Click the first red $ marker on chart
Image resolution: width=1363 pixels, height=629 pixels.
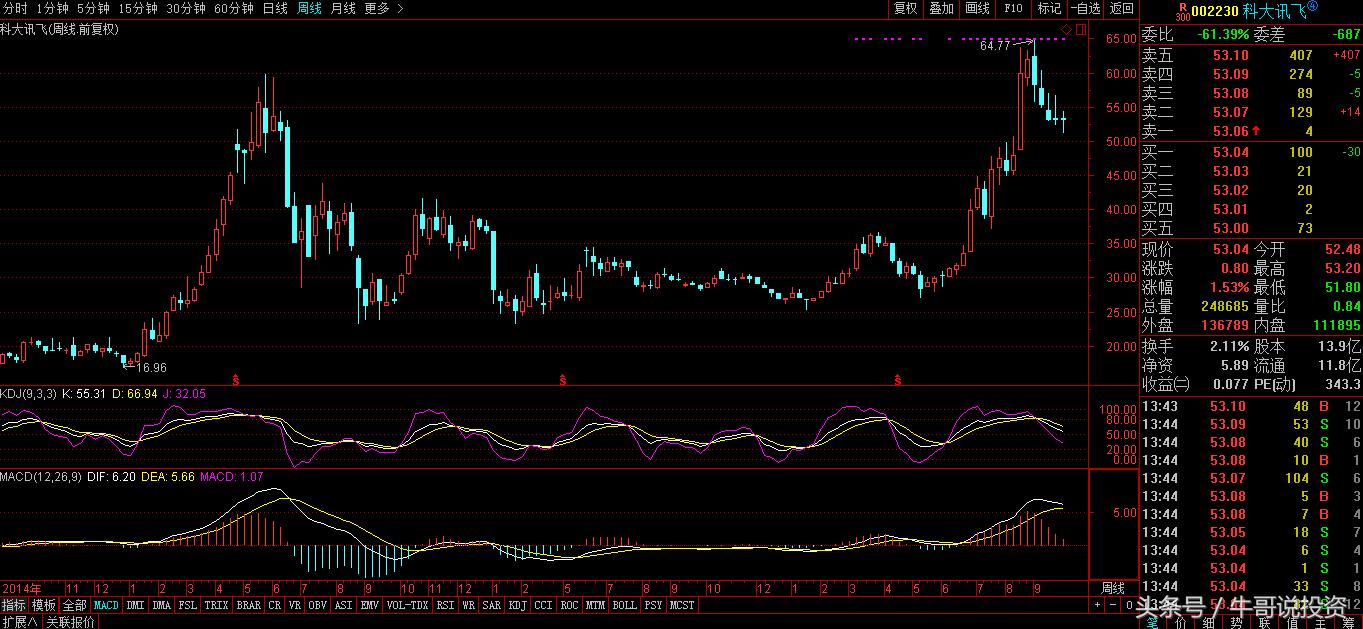pos(236,380)
